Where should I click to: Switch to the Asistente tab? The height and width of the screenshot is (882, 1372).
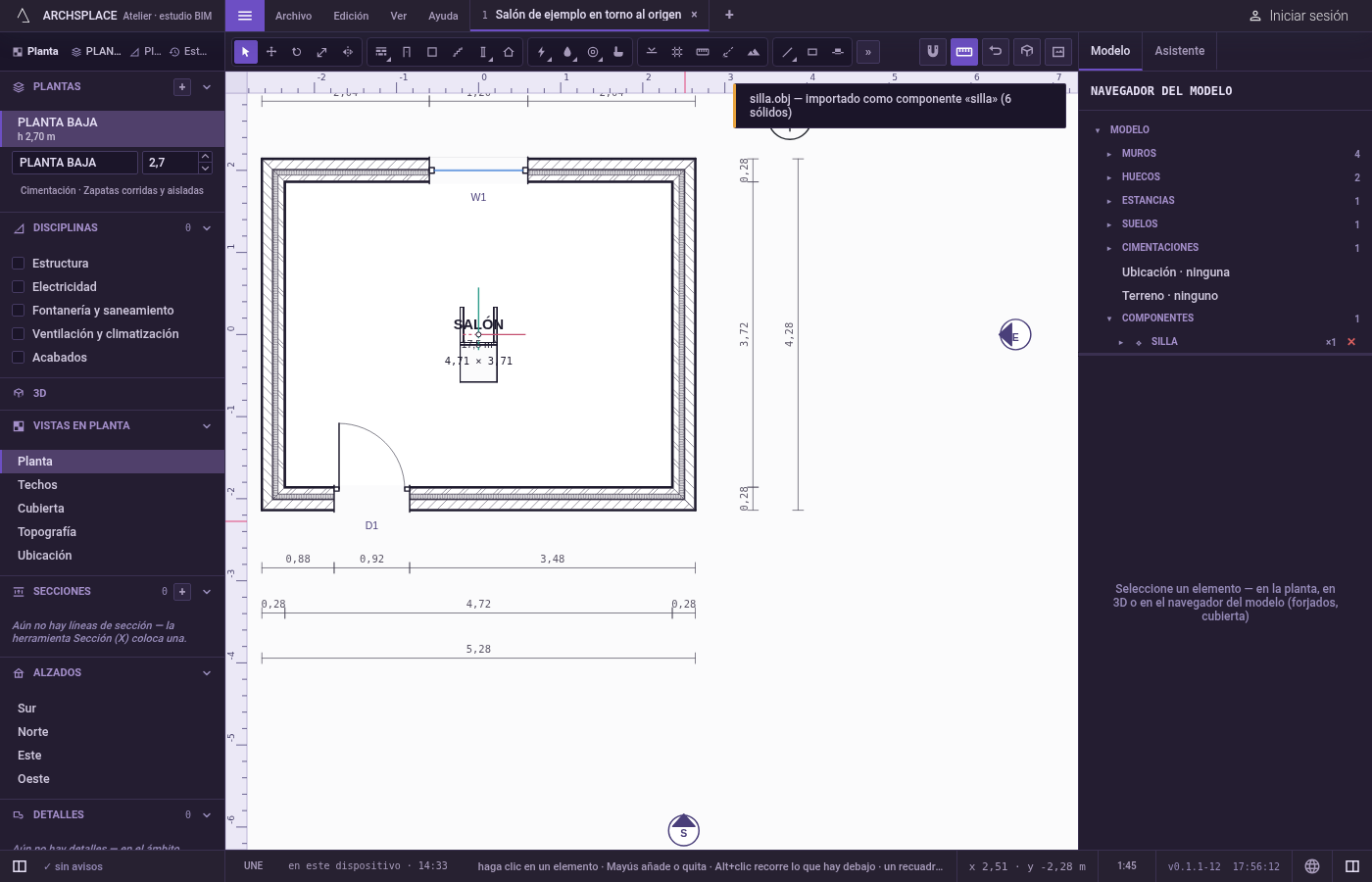click(1180, 51)
